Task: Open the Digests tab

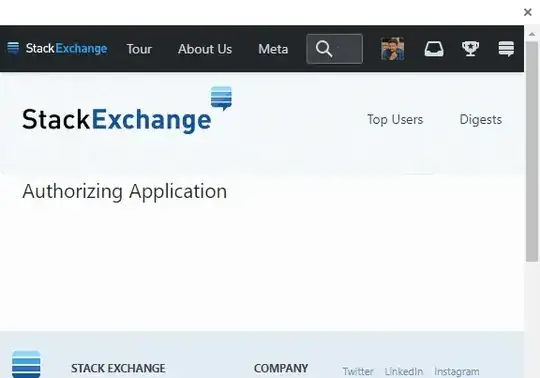Action: tap(481, 119)
